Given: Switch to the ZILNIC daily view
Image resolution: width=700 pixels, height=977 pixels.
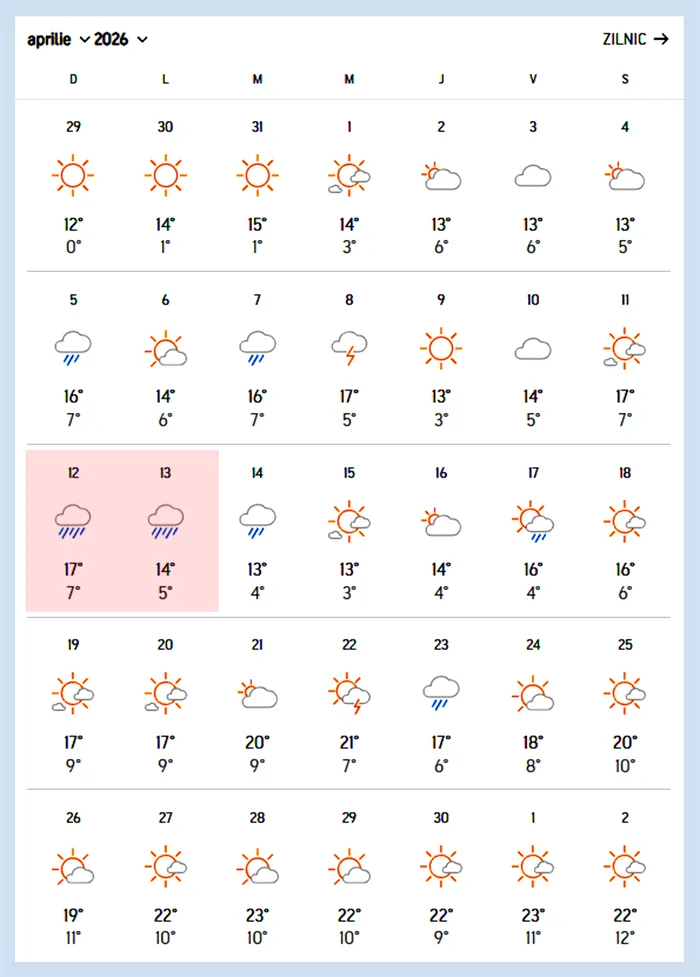Looking at the screenshot, I should point(635,40).
